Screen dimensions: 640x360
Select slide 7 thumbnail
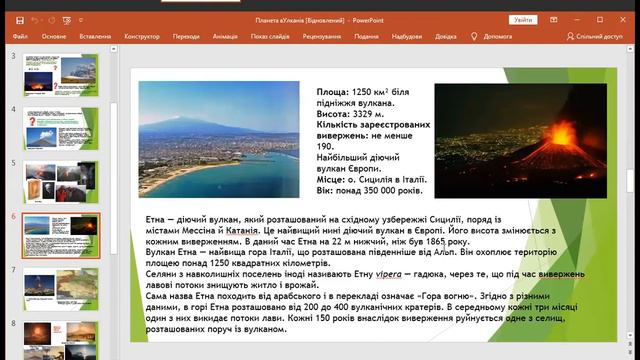click(x=60, y=289)
